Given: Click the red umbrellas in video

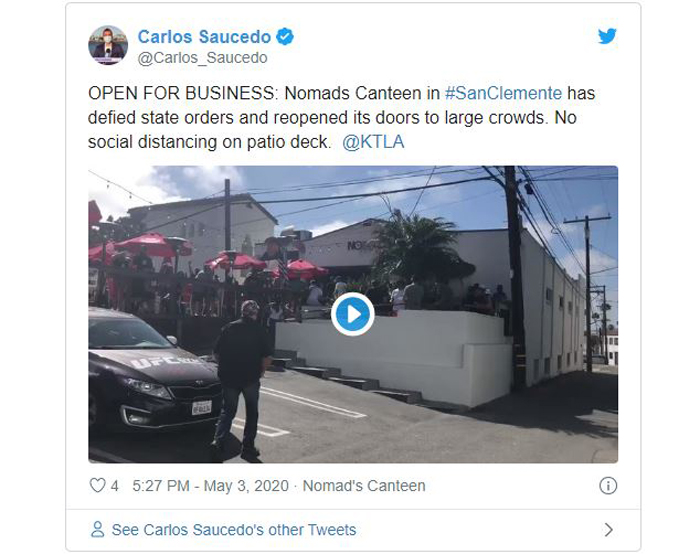Looking at the screenshot, I should coord(210,257).
